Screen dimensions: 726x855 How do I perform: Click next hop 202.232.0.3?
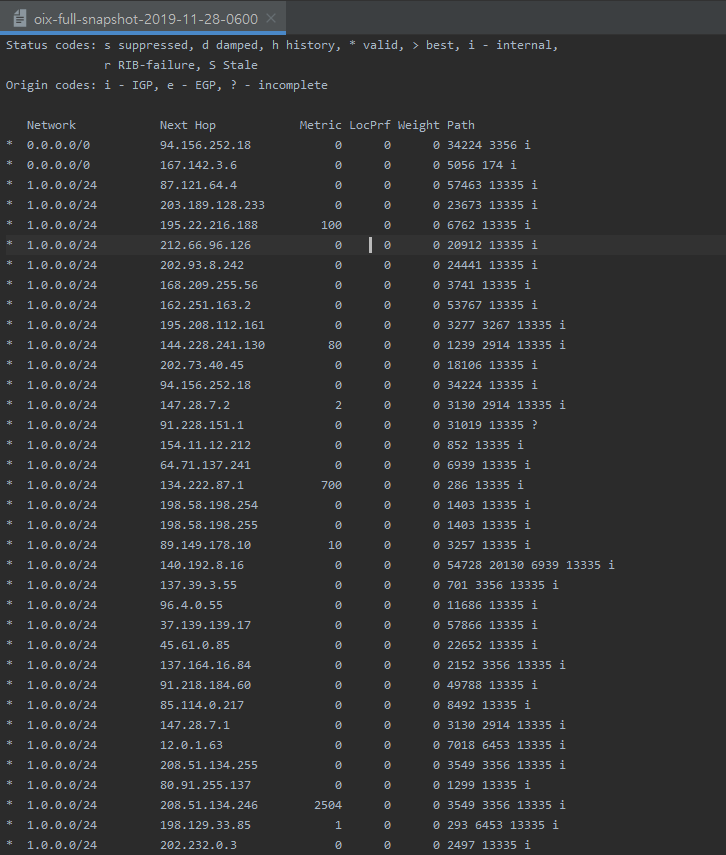(x=198, y=845)
